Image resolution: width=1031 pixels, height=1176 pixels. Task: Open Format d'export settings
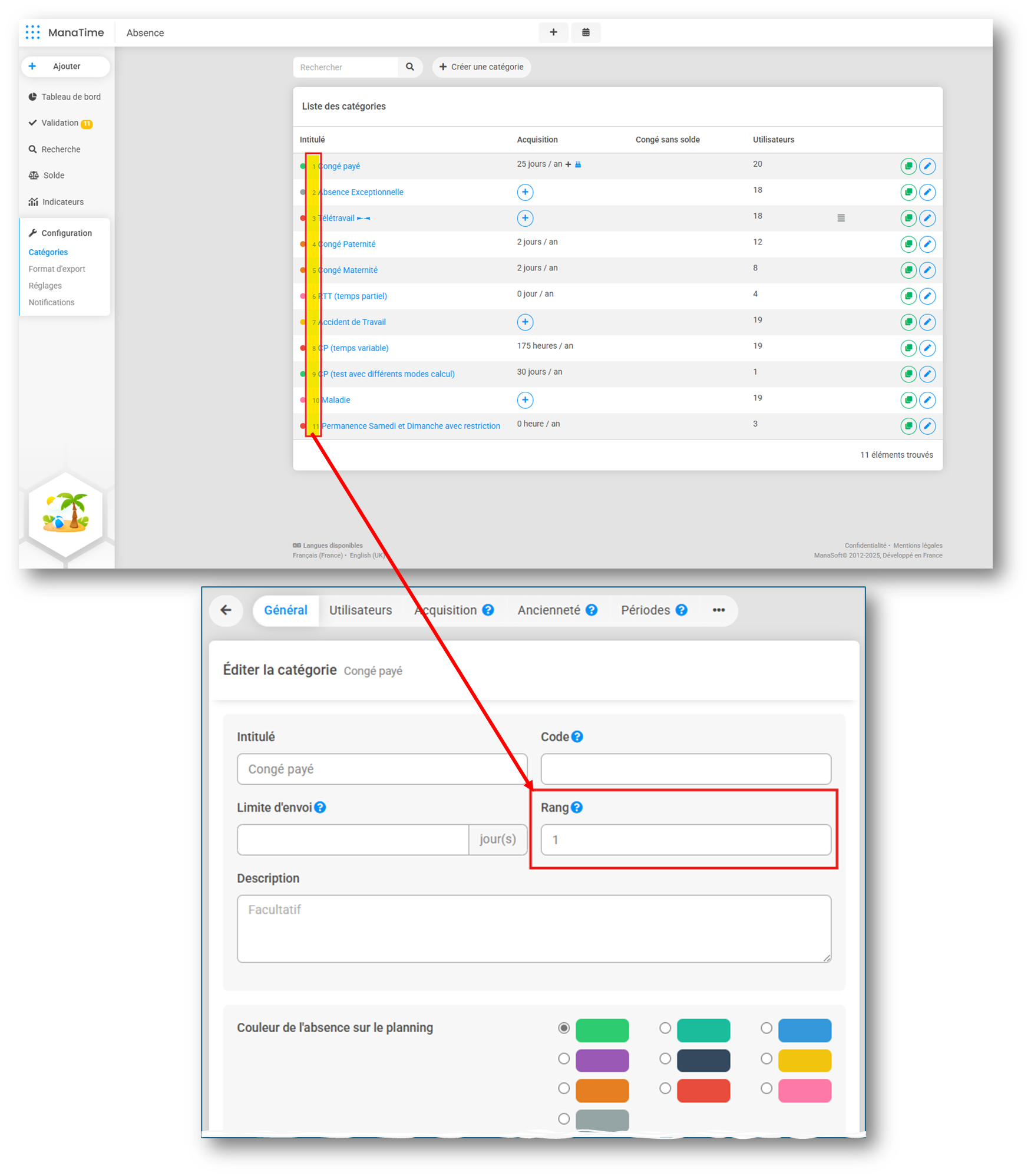coord(57,269)
